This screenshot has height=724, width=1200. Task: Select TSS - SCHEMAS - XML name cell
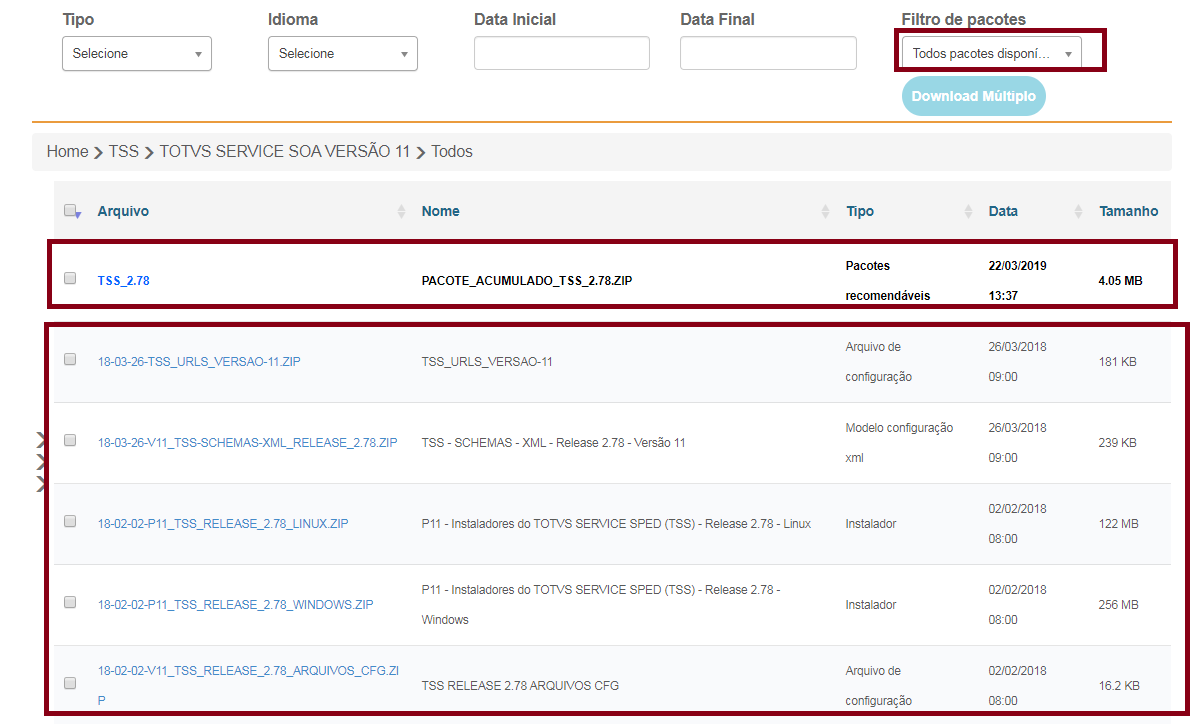[554, 443]
